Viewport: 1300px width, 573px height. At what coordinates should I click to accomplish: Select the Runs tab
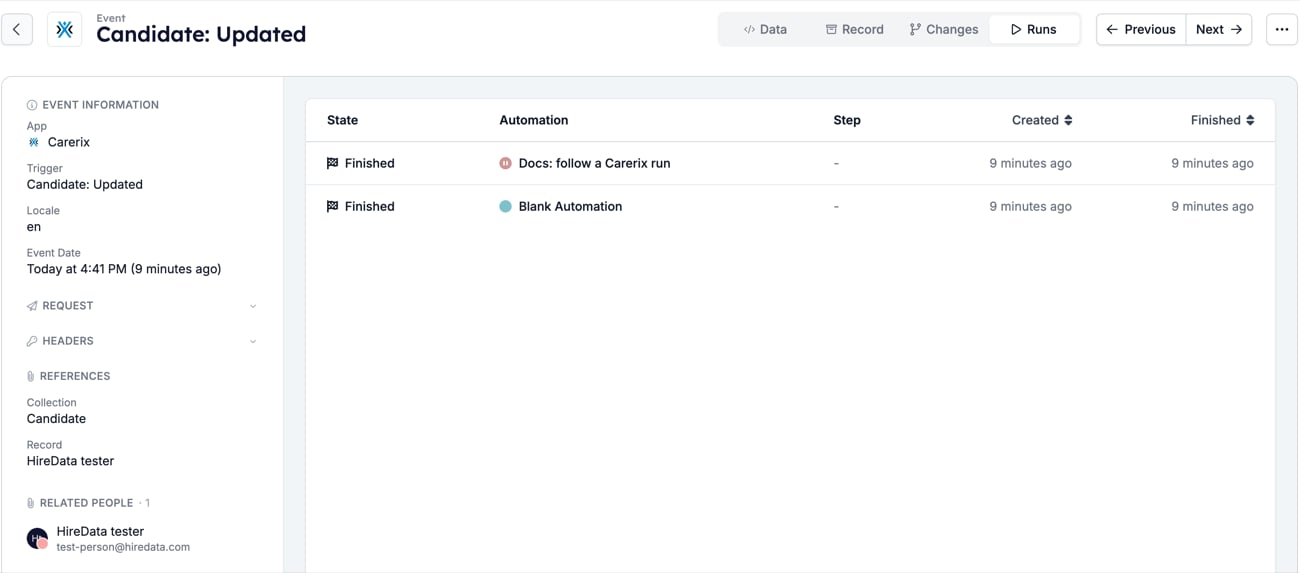(1033, 29)
